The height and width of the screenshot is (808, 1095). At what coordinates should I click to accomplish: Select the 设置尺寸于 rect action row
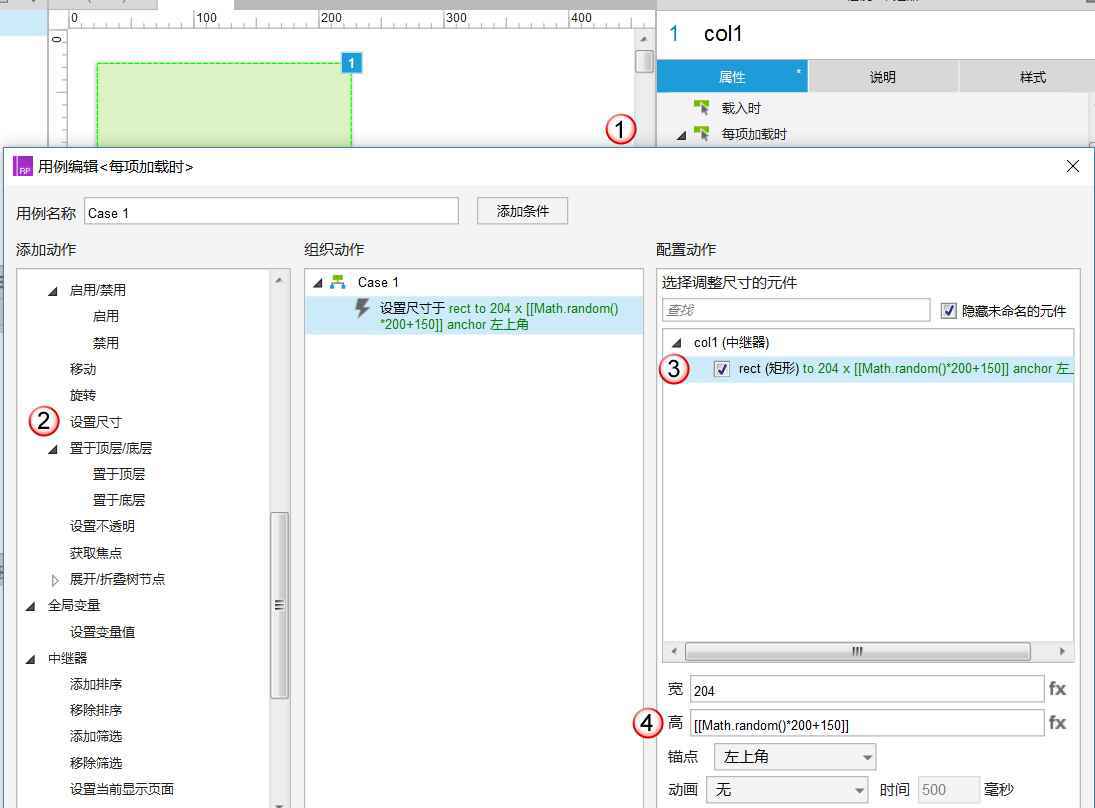[x=474, y=316]
